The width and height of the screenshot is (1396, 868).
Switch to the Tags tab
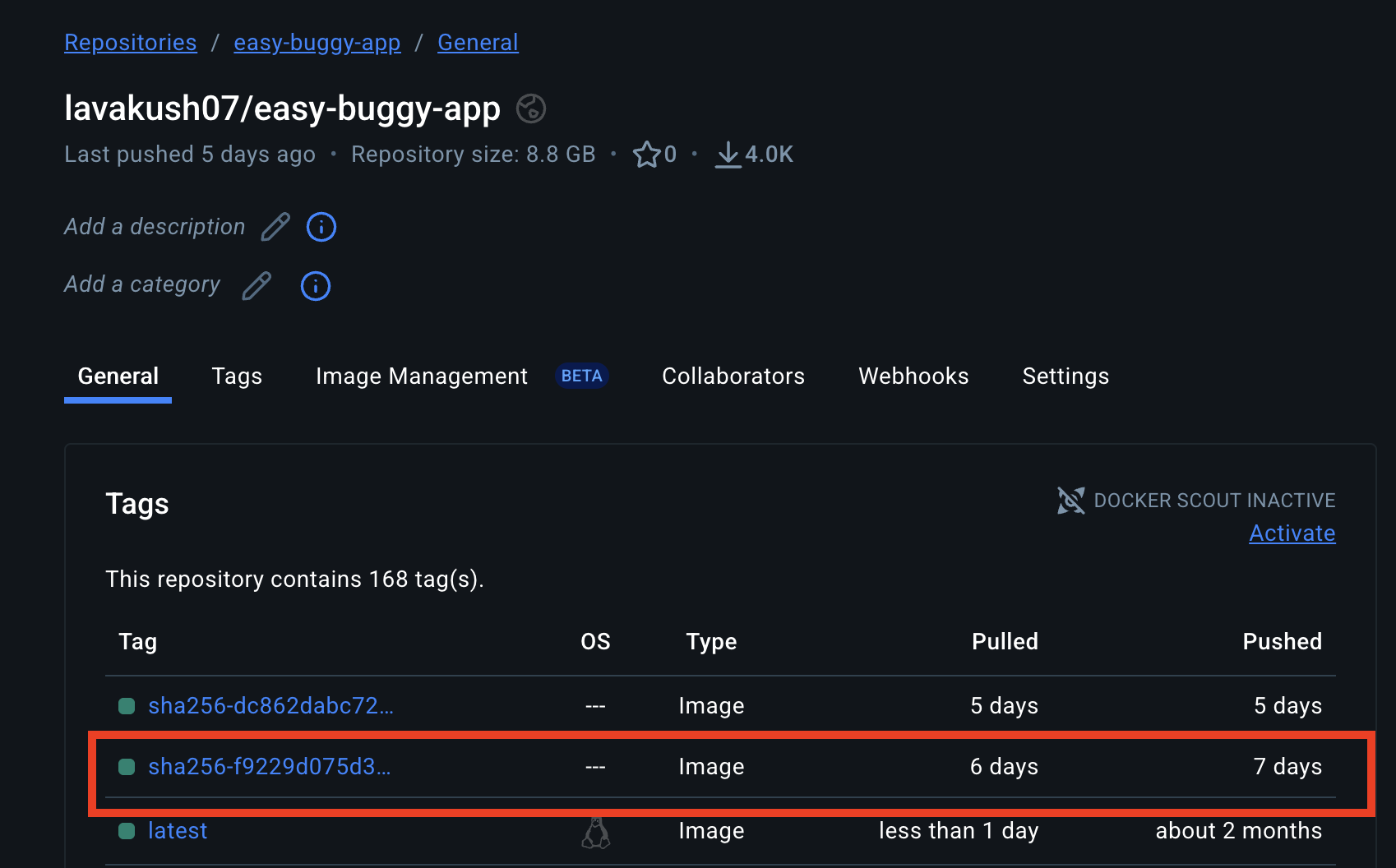click(x=237, y=376)
